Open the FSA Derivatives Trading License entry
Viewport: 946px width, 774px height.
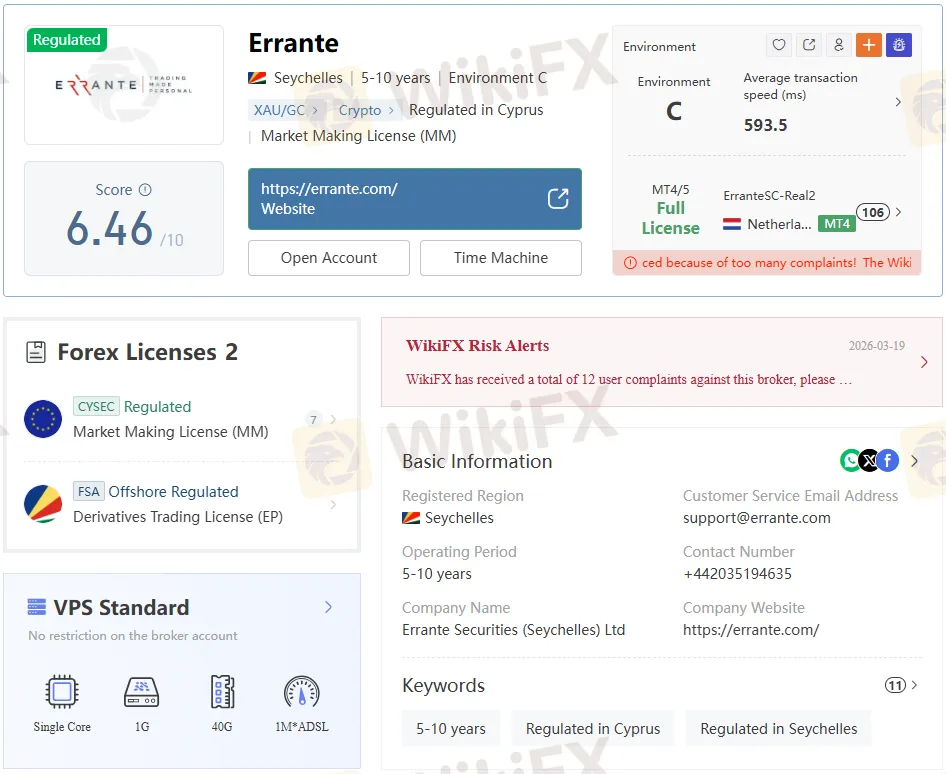[x=180, y=505]
